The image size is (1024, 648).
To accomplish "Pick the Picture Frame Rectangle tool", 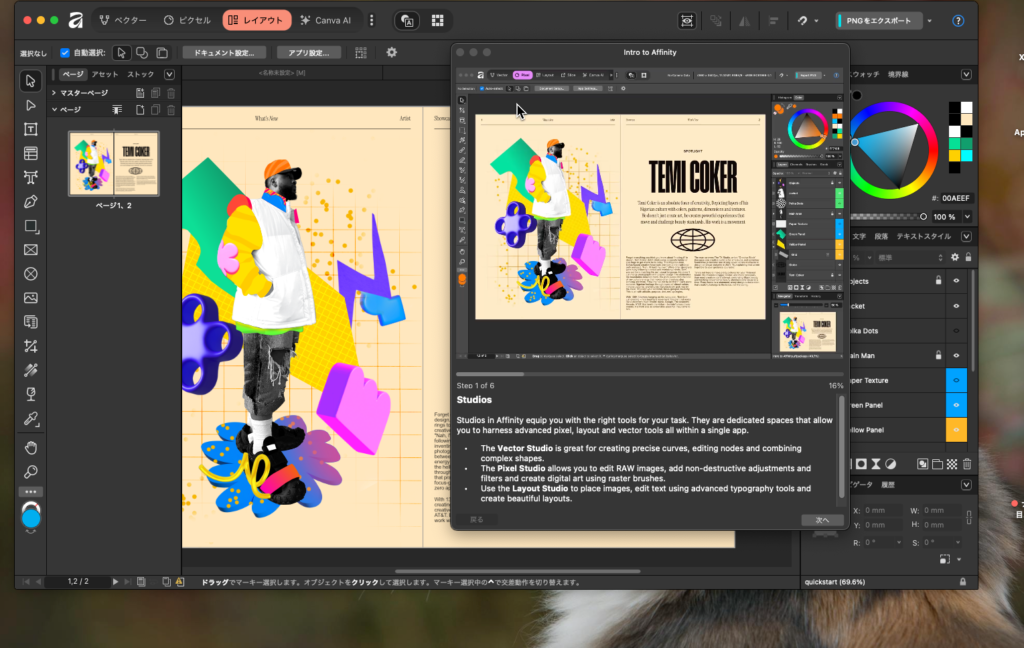I will (x=30, y=250).
